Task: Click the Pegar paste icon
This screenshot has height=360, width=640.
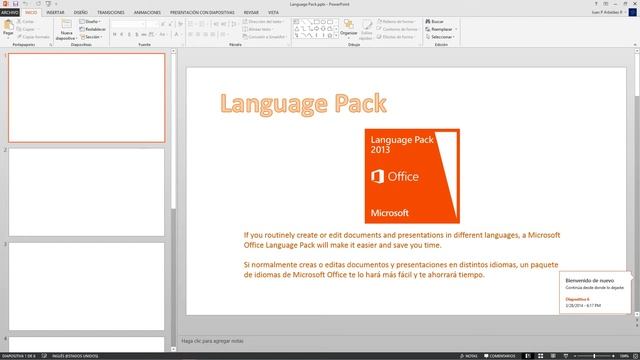Action: 8,25
